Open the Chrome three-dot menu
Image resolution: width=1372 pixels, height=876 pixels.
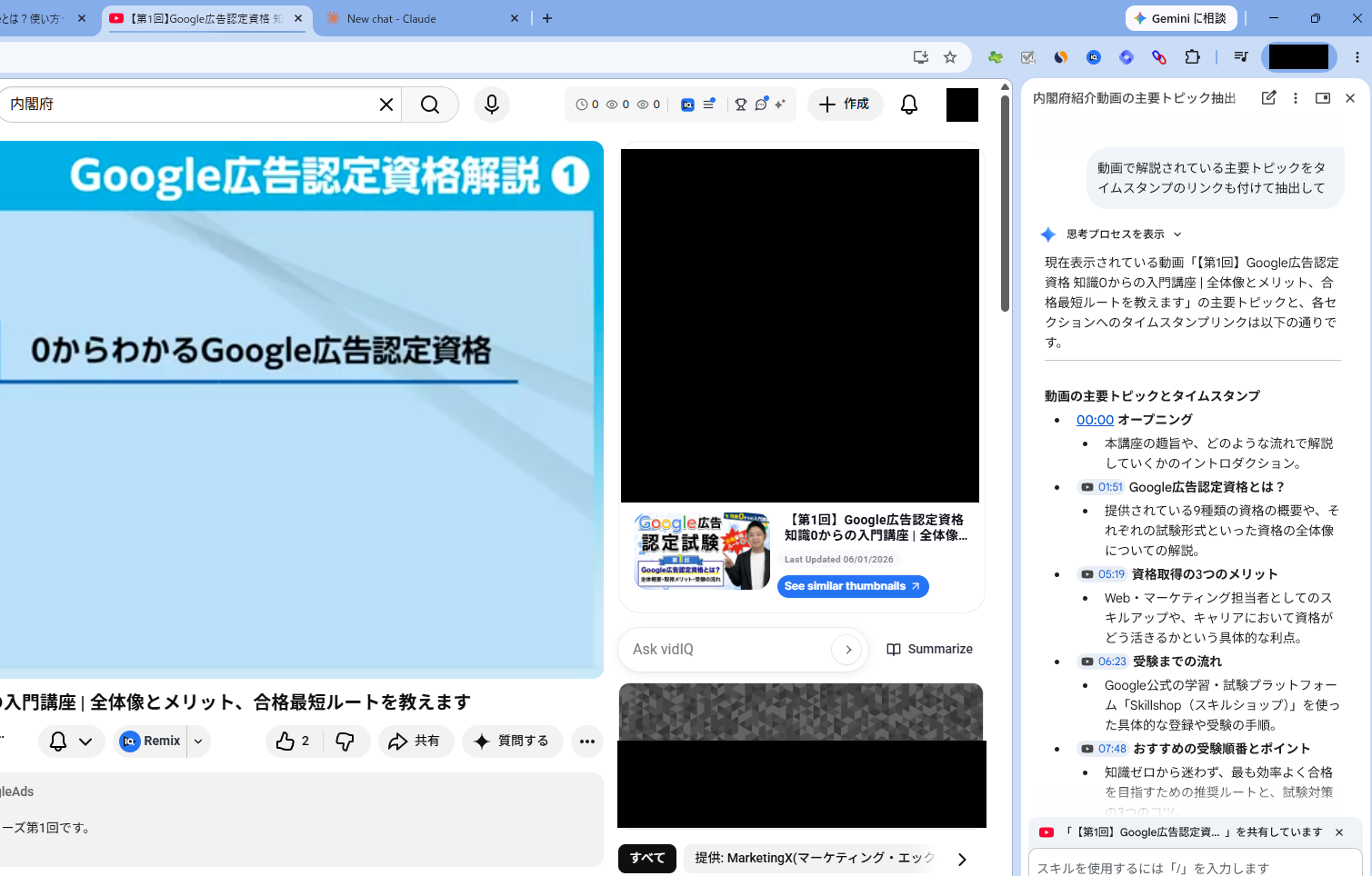point(1357,57)
